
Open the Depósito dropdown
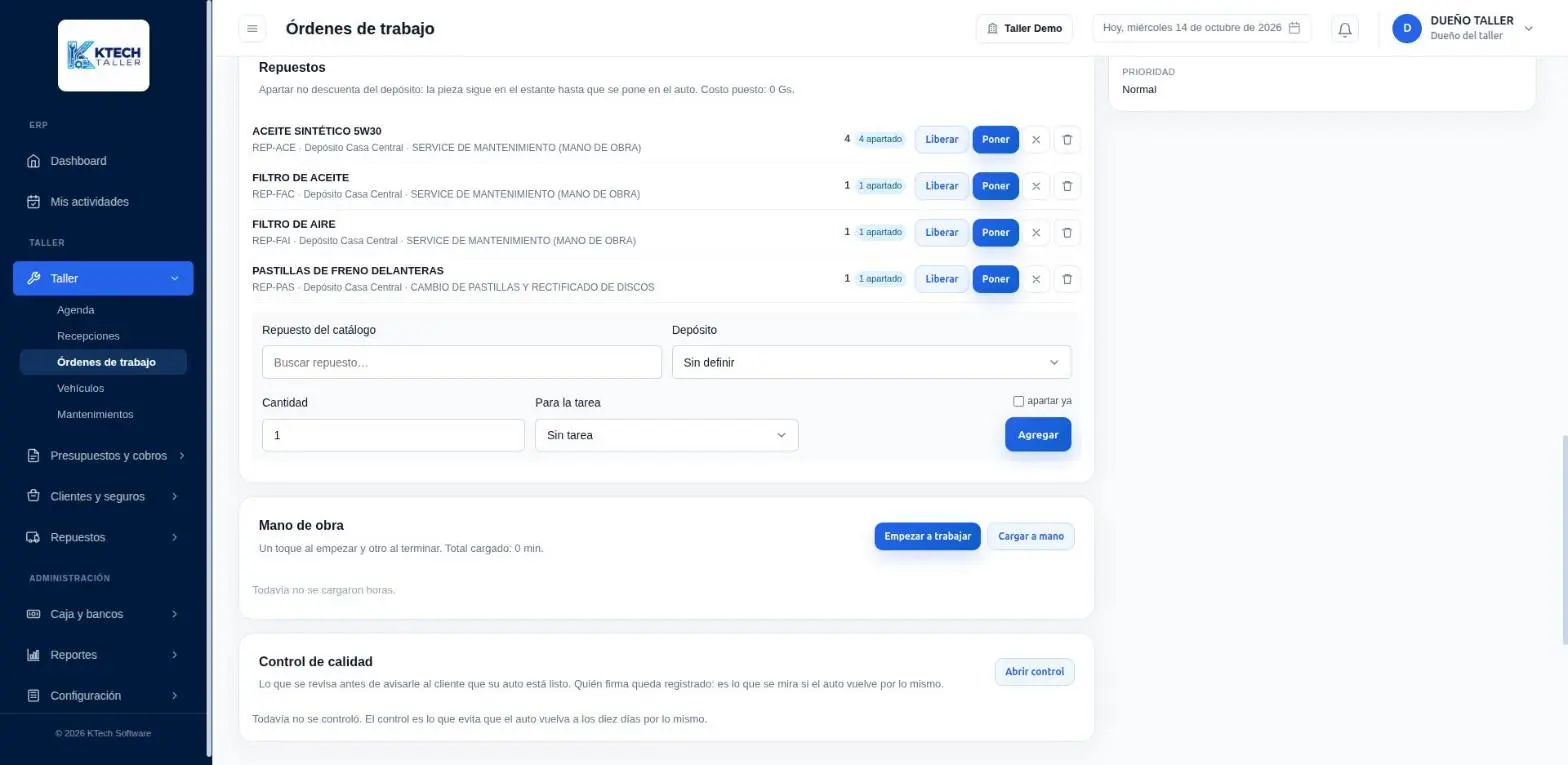click(871, 362)
